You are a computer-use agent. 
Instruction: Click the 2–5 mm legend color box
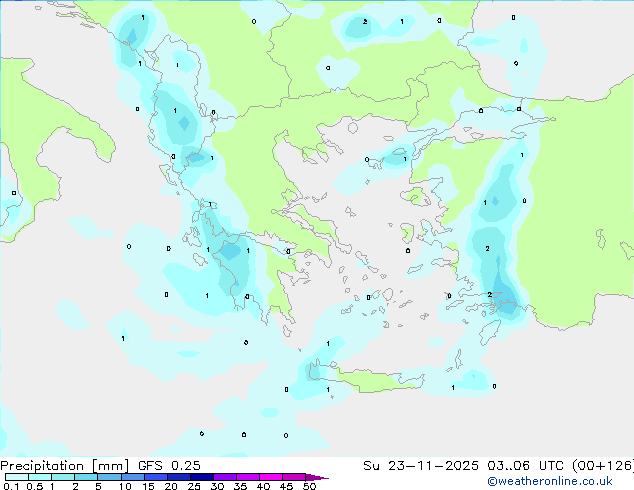click(x=86, y=477)
